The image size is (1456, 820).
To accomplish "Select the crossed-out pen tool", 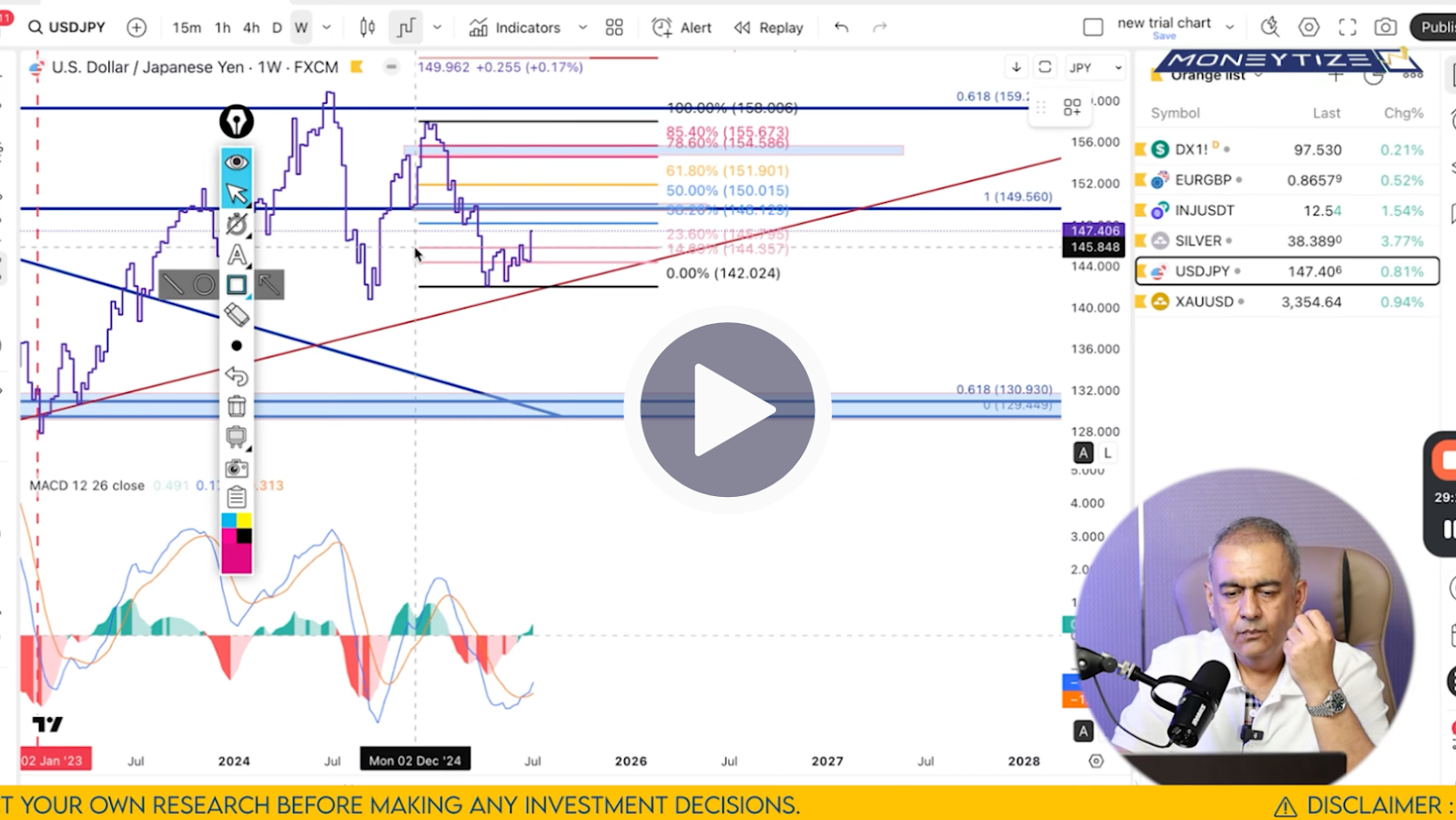I will pos(237,224).
